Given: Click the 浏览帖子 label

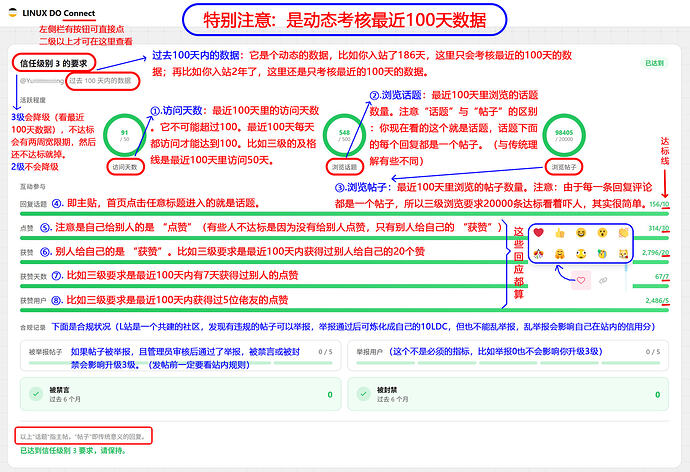Looking at the screenshot, I should point(564,167).
